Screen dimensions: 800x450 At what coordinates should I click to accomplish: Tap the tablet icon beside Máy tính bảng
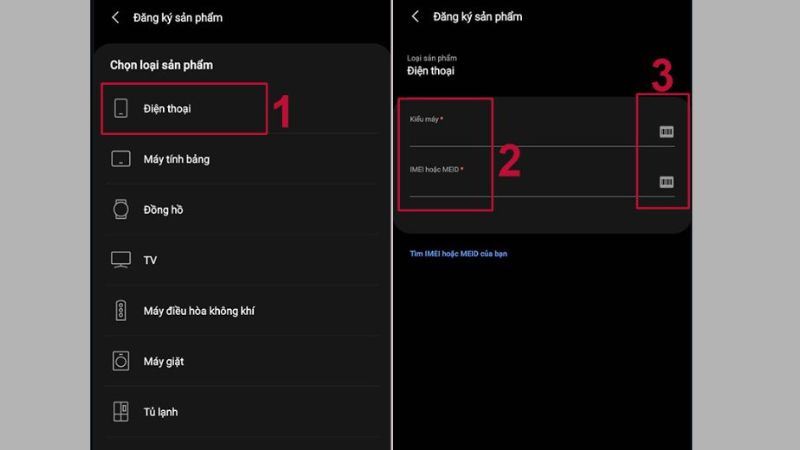point(121,159)
